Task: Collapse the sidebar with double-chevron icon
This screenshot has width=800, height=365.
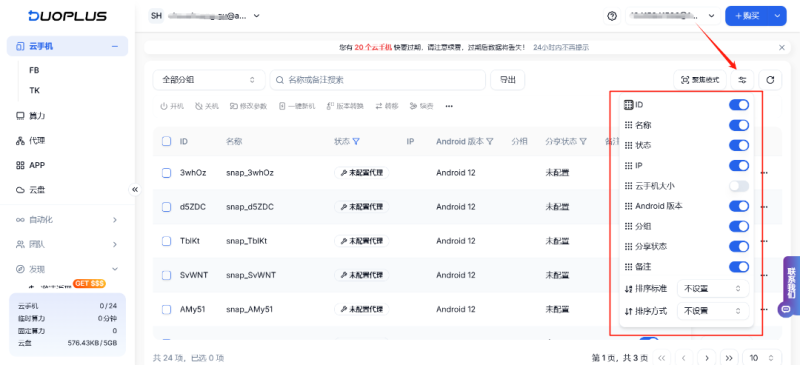Action: pos(135,189)
